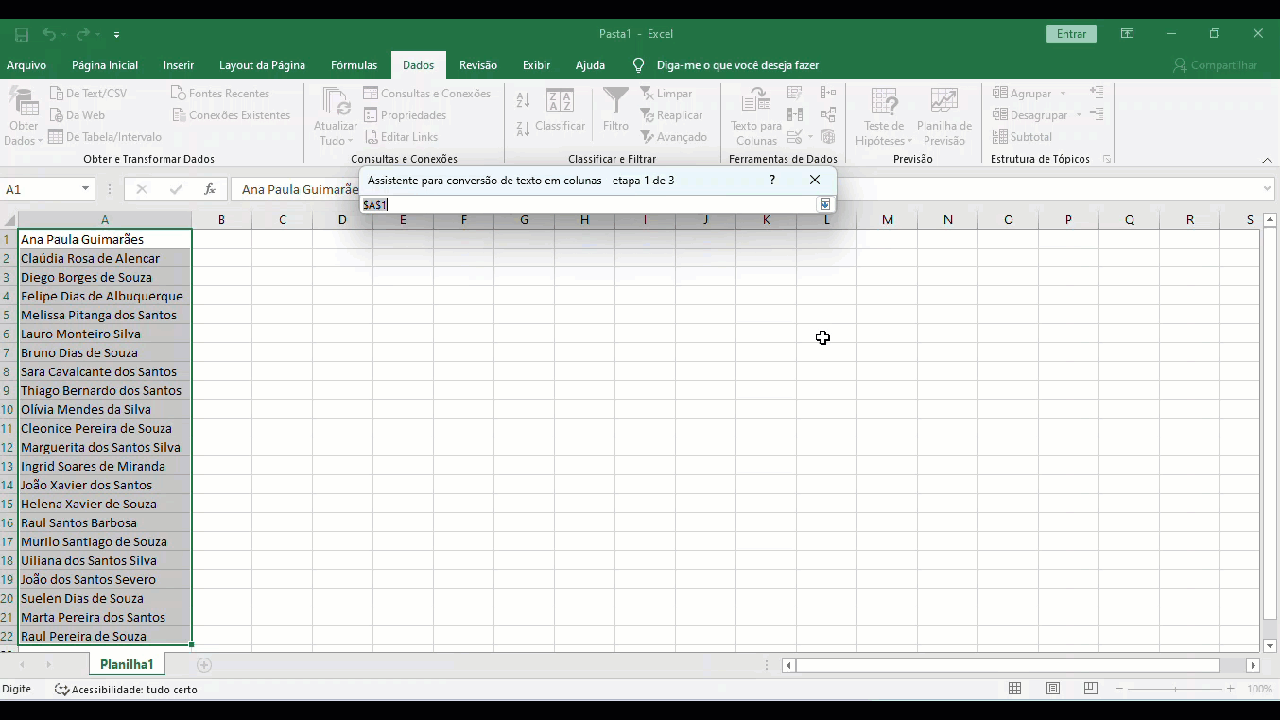The image size is (1280, 720).
Task: Switch to the Página Inicial tab
Action: point(104,65)
